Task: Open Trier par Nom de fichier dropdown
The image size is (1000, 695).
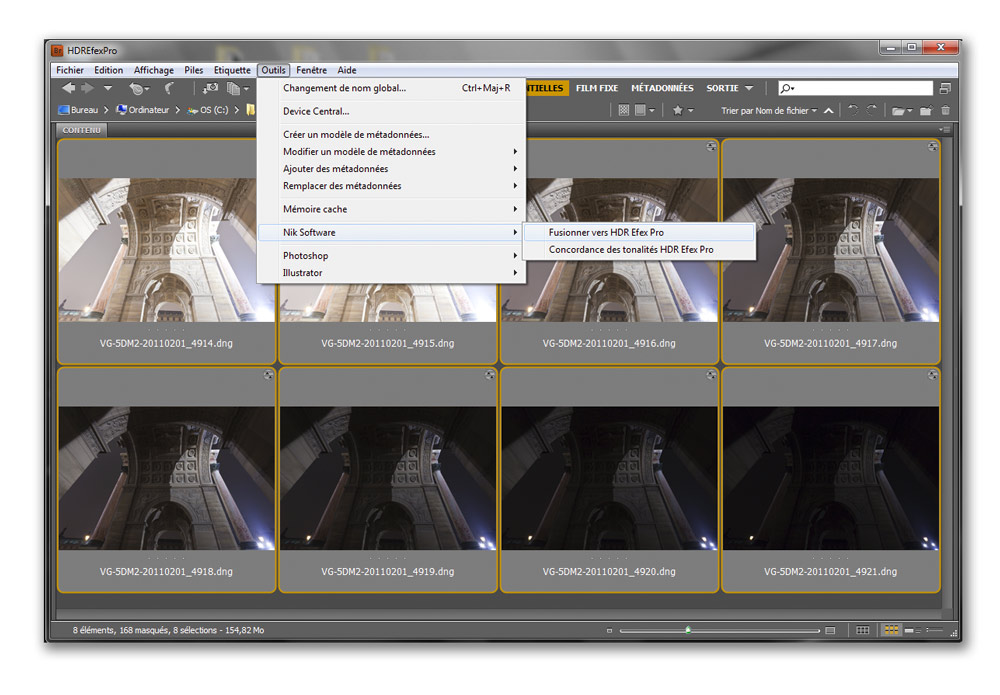Action: [769, 110]
